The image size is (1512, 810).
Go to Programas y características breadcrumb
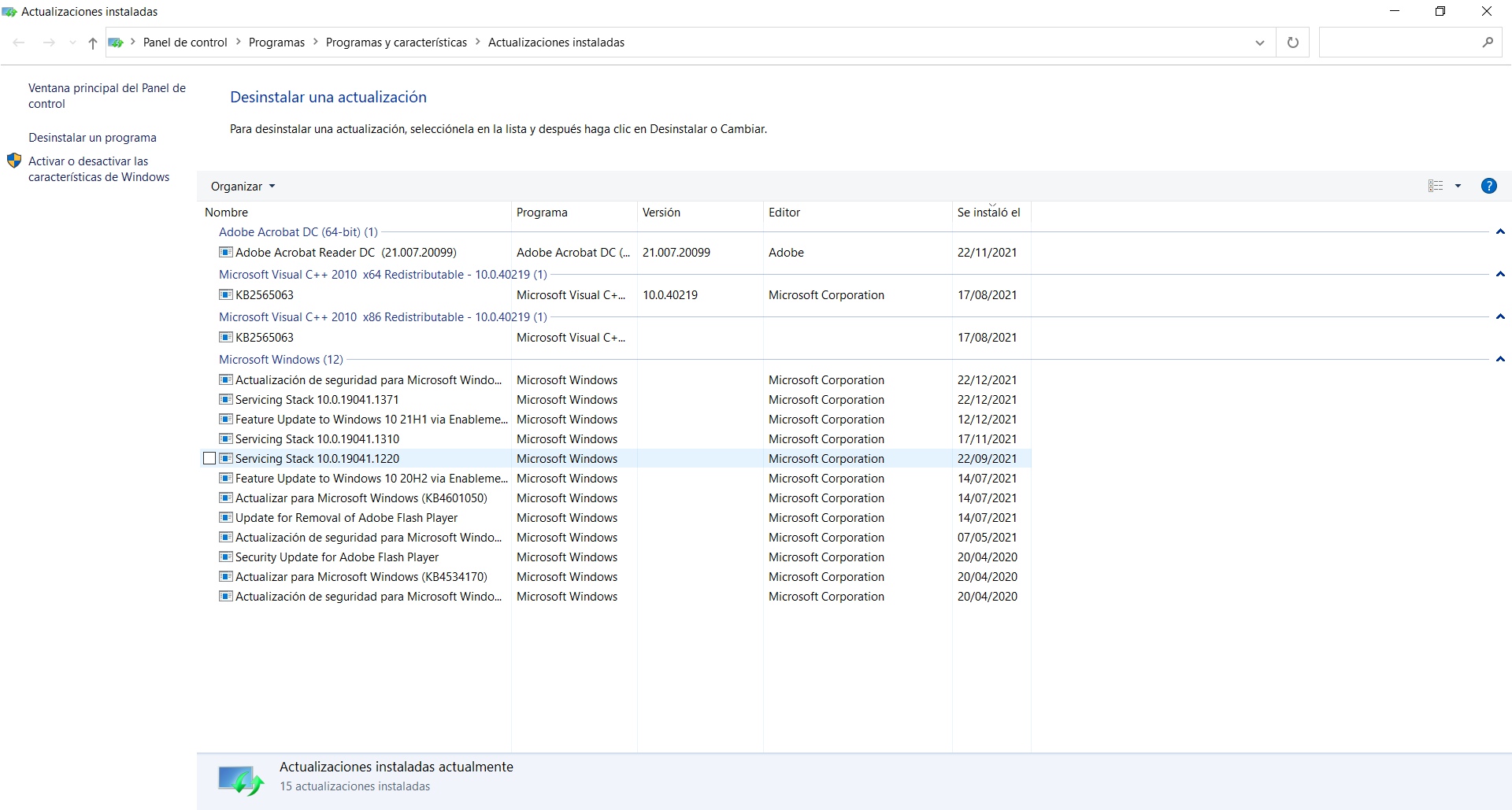pos(396,43)
